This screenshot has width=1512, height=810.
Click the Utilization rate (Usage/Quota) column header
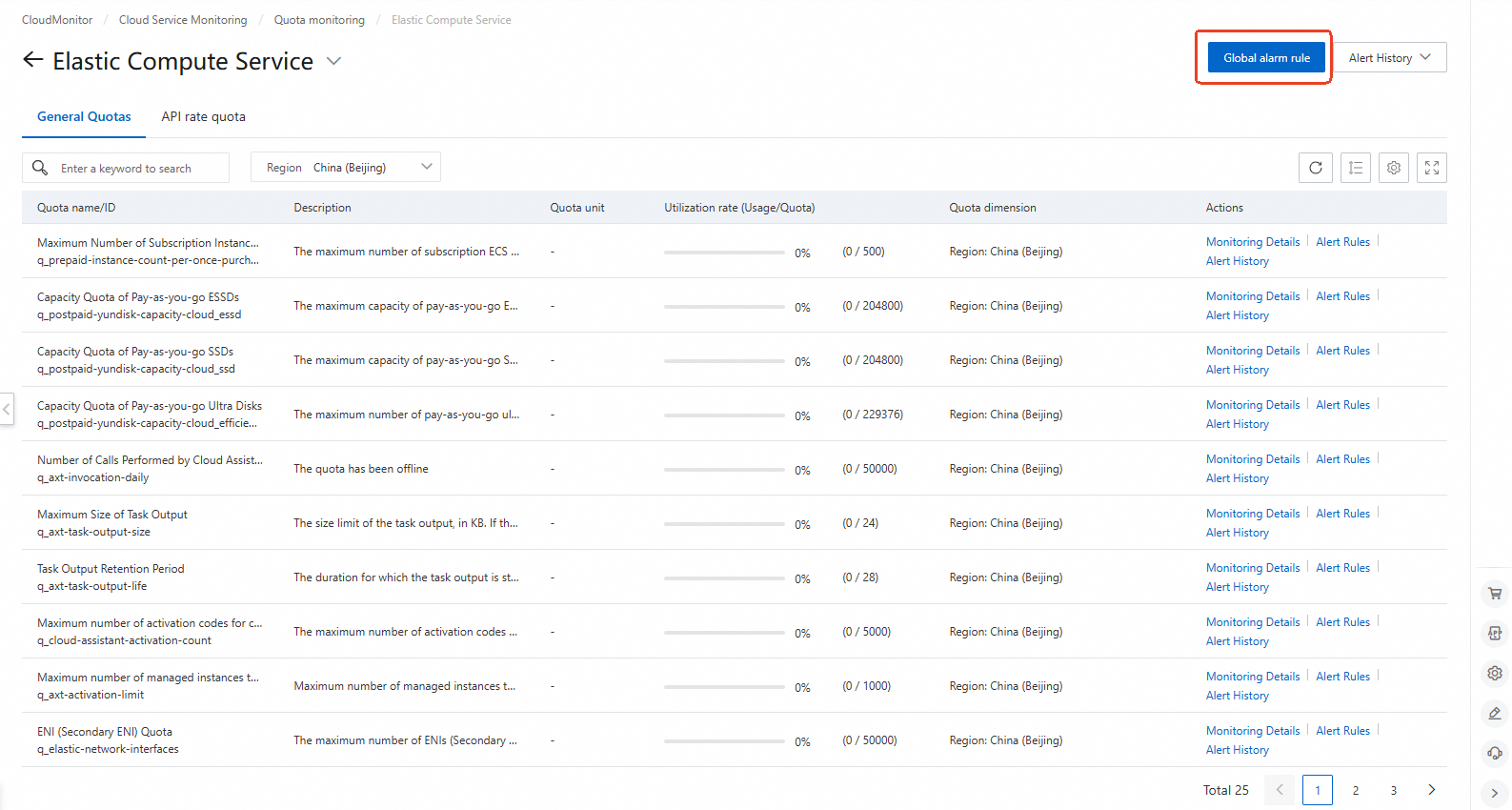739,208
